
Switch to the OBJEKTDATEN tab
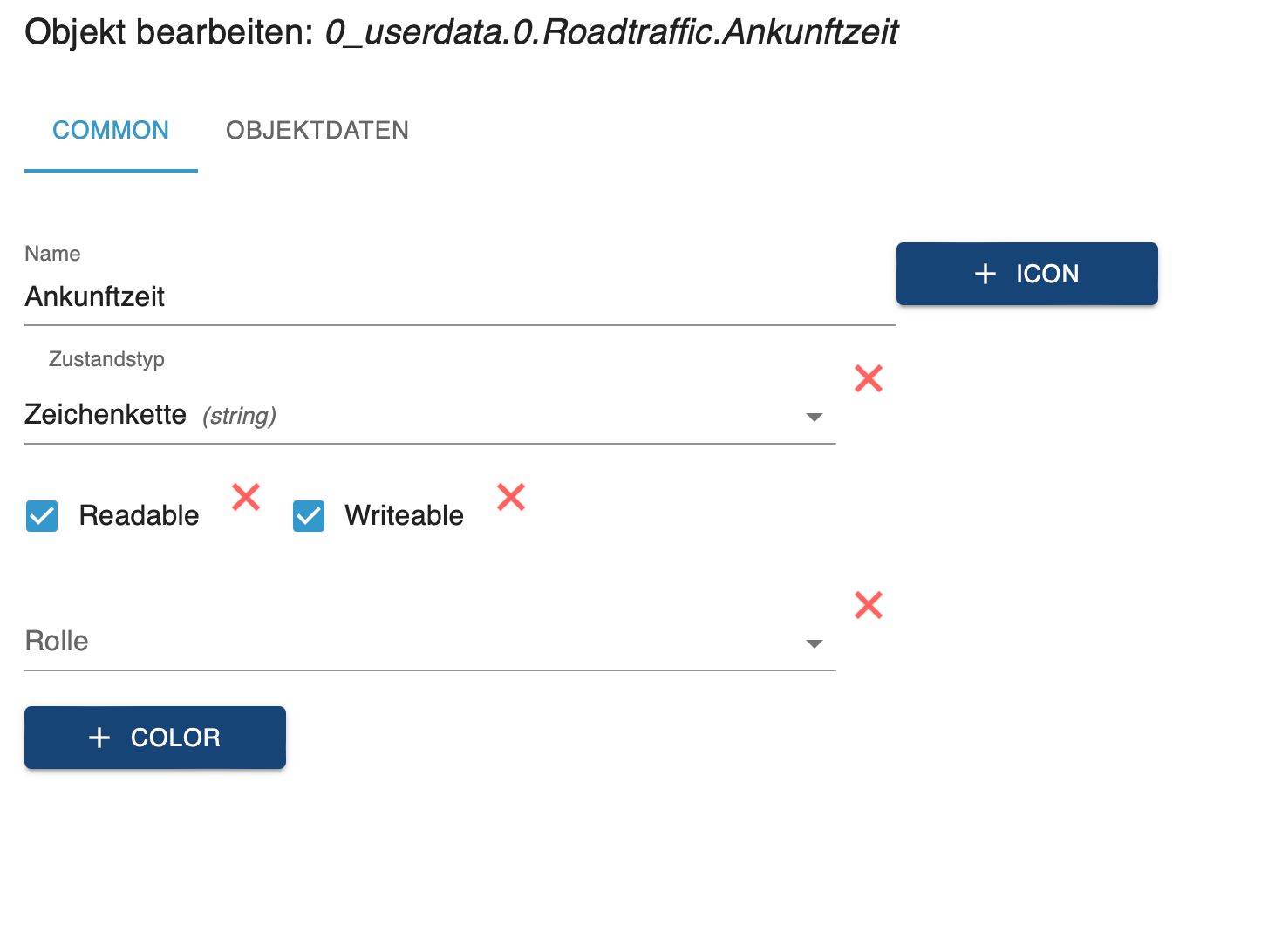click(317, 131)
